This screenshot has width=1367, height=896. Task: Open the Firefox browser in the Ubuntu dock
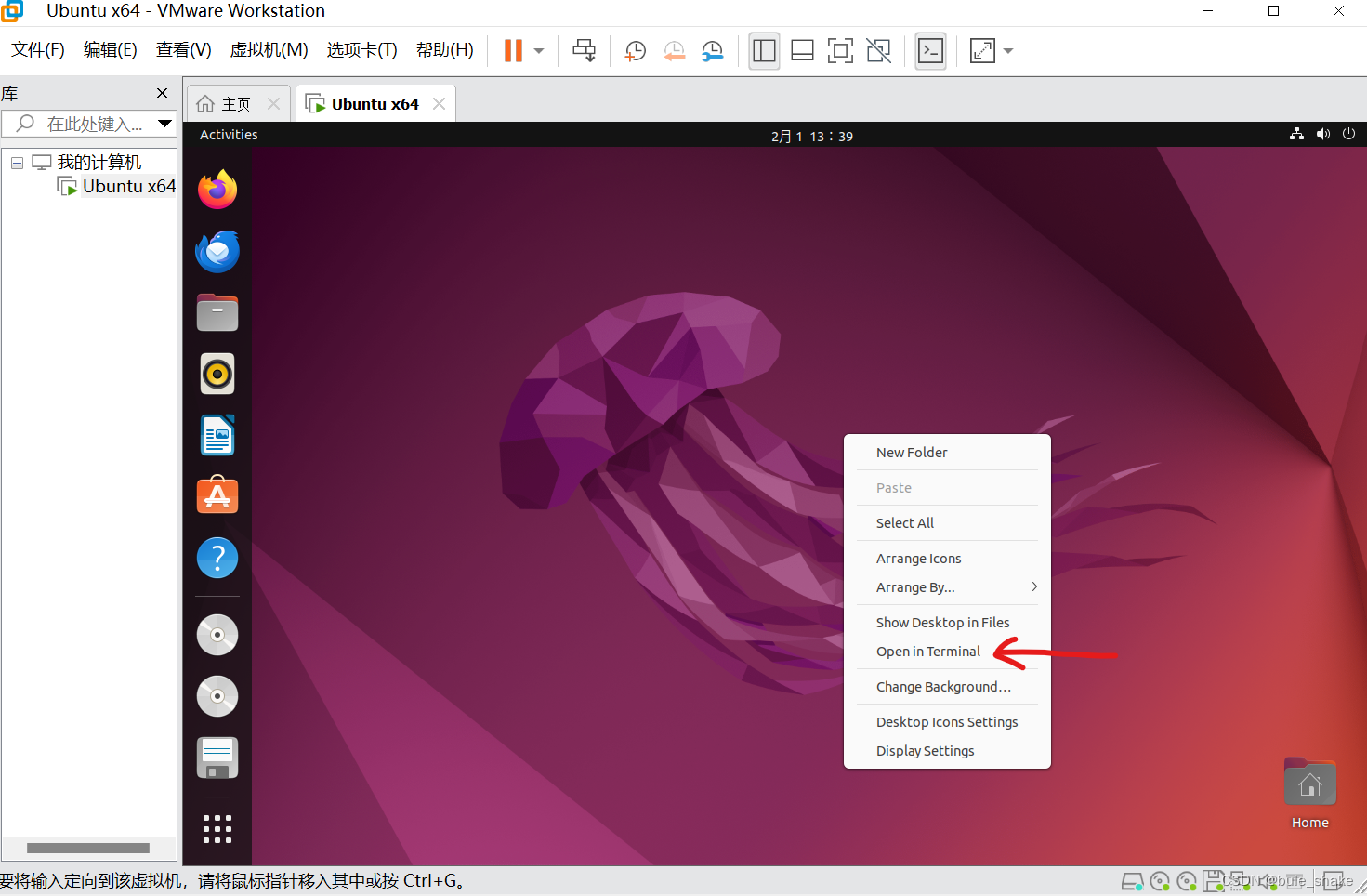pyautogui.click(x=217, y=189)
